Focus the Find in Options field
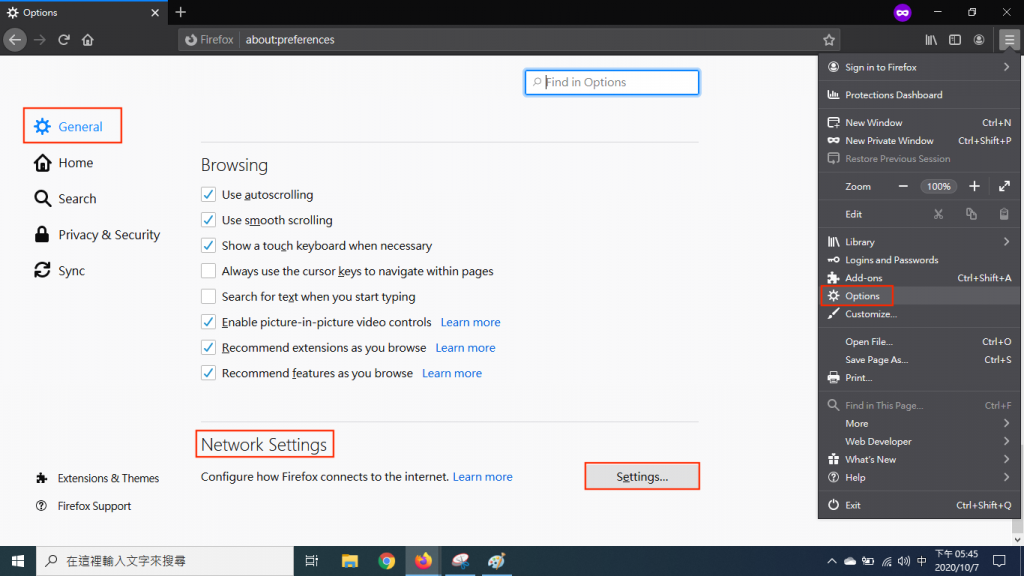This screenshot has width=1024, height=576. pyautogui.click(x=612, y=82)
